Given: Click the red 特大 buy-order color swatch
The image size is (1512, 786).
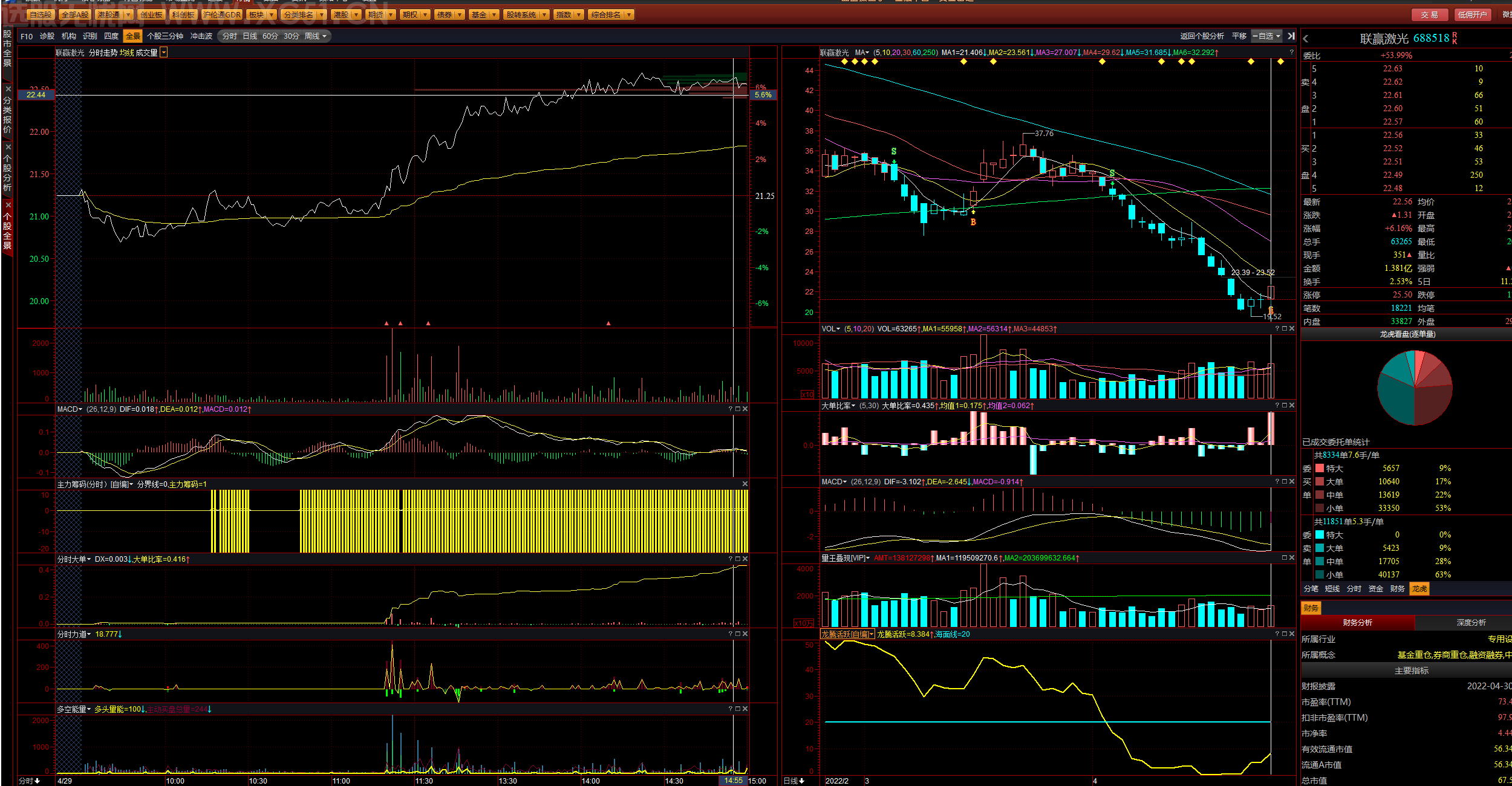Looking at the screenshot, I should (1320, 469).
